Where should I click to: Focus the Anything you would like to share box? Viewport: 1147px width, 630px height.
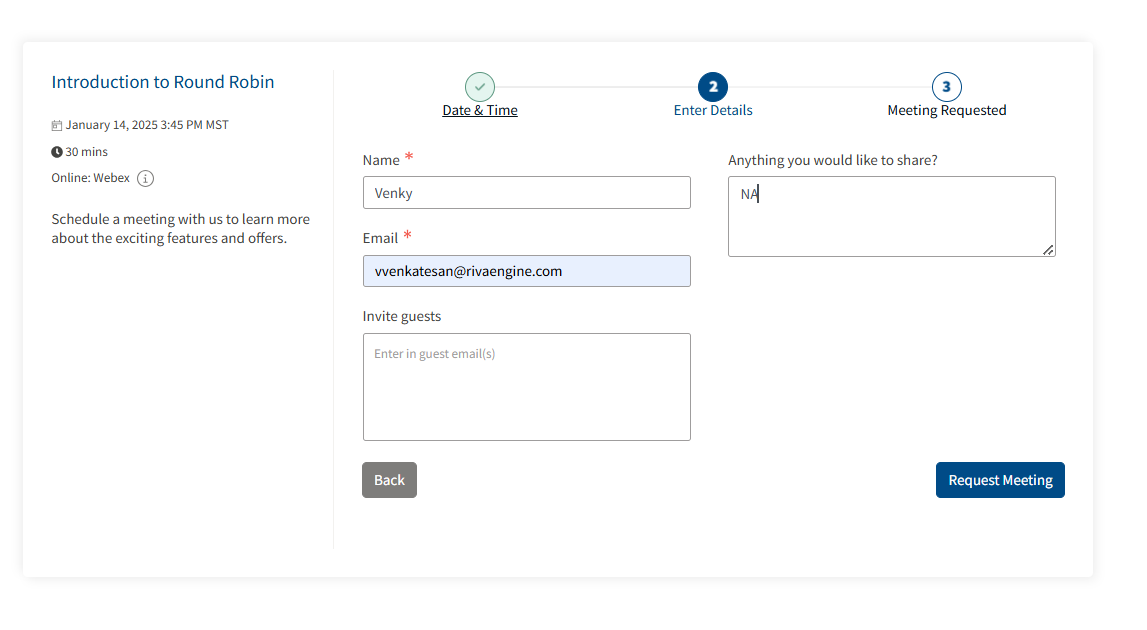(x=890, y=217)
